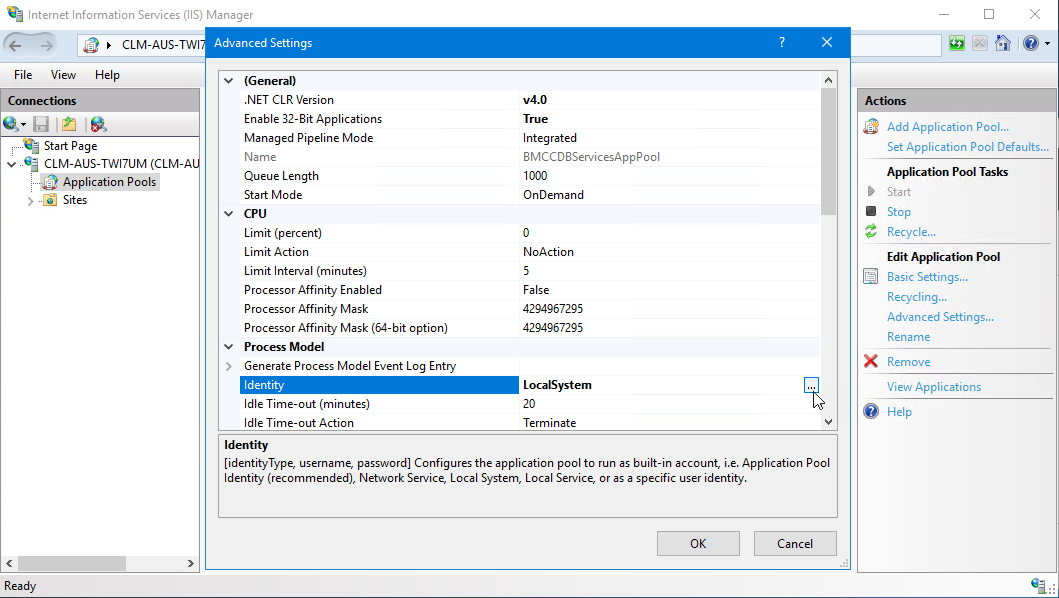
Task: Click the server icon in address bar
Action: click(91, 45)
